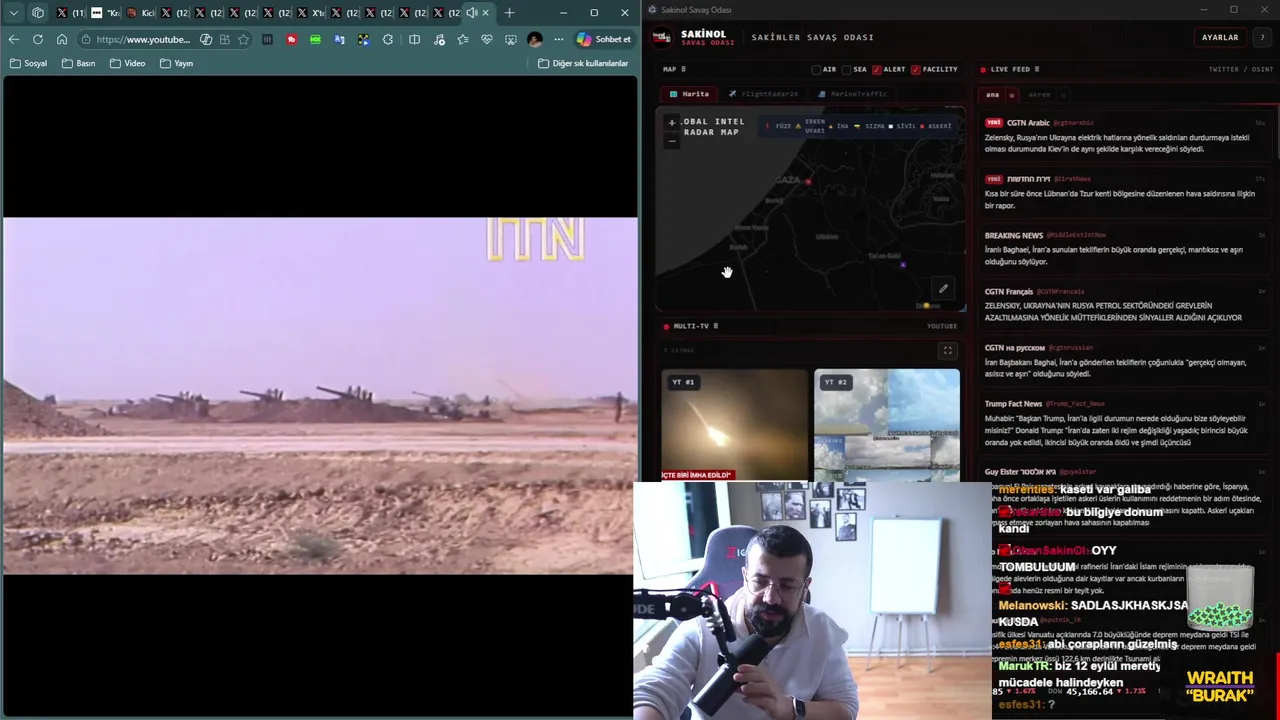
Task: Open the Basın bookmarks folder
Action: [x=78, y=63]
